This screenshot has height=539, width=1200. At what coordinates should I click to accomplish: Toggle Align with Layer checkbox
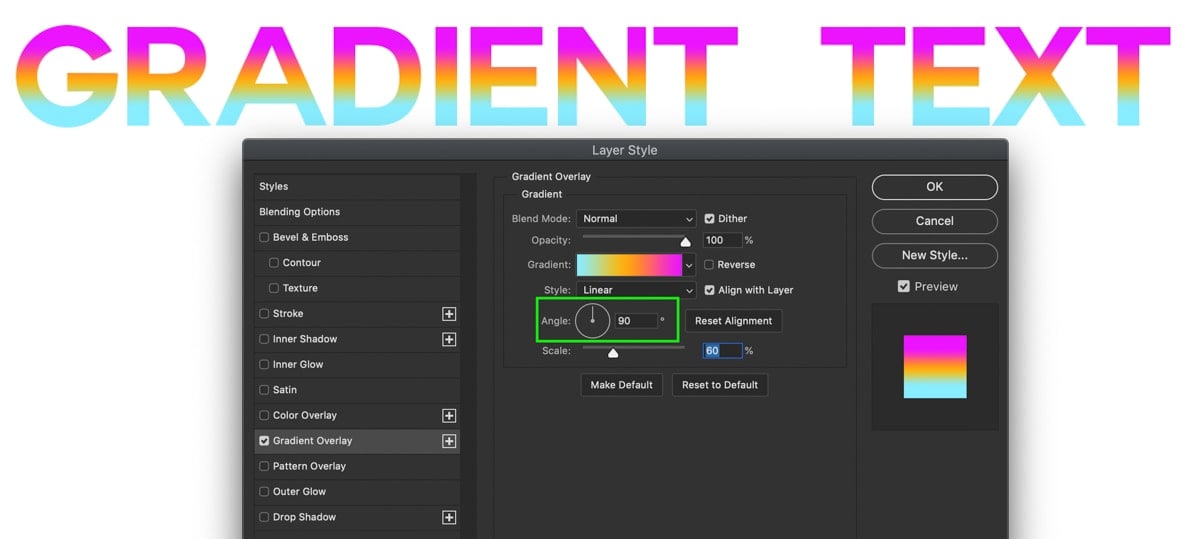(709, 290)
